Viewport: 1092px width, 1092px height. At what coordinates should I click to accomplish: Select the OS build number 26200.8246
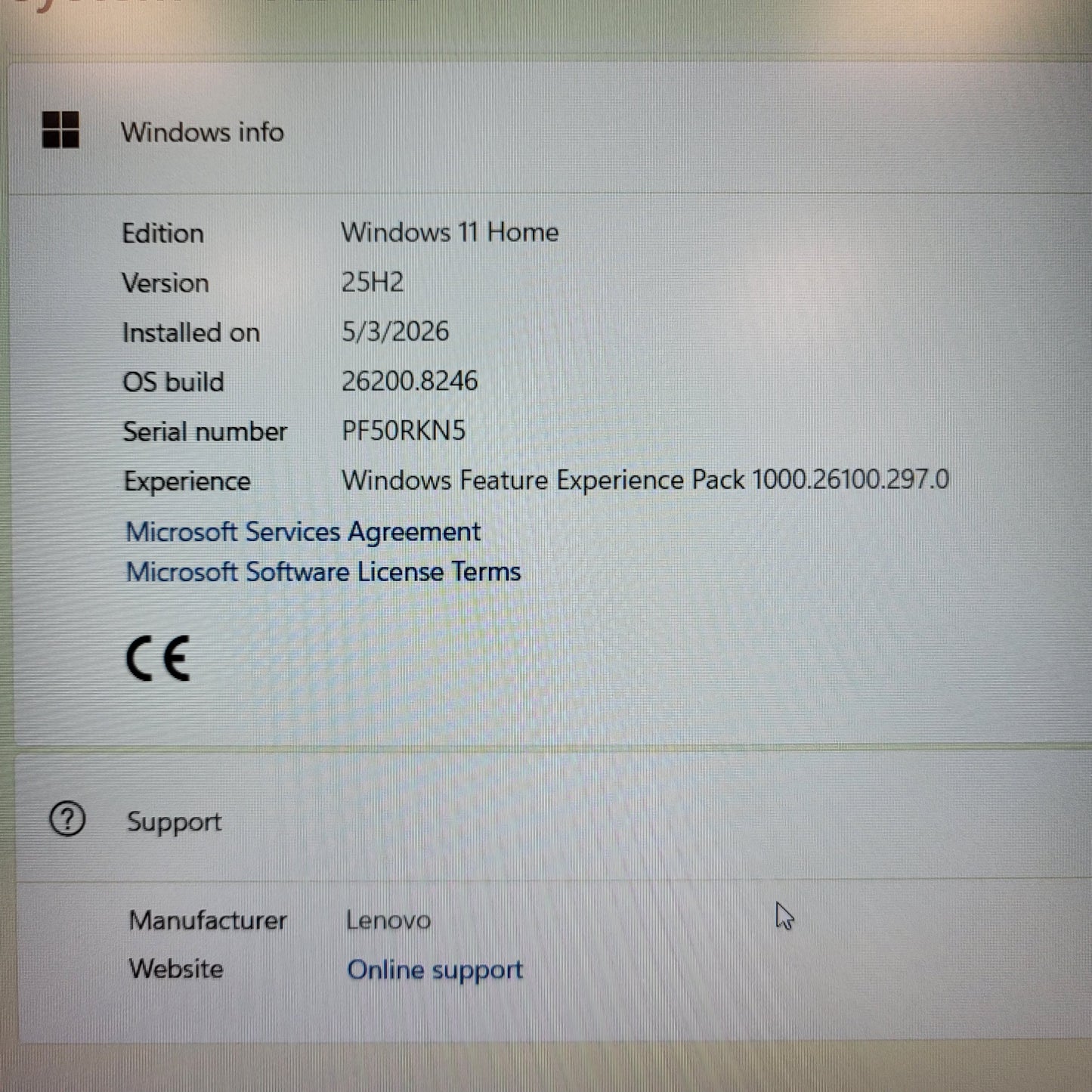pyautogui.click(x=410, y=381)
